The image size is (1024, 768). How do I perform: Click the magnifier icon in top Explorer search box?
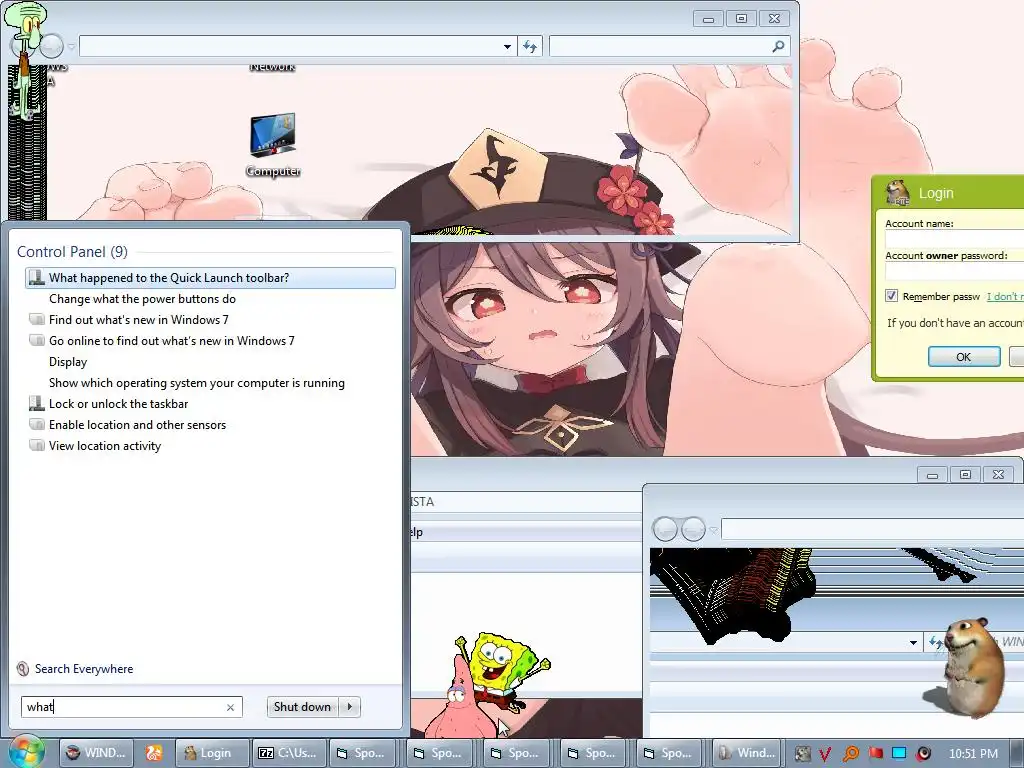point(778,46)
